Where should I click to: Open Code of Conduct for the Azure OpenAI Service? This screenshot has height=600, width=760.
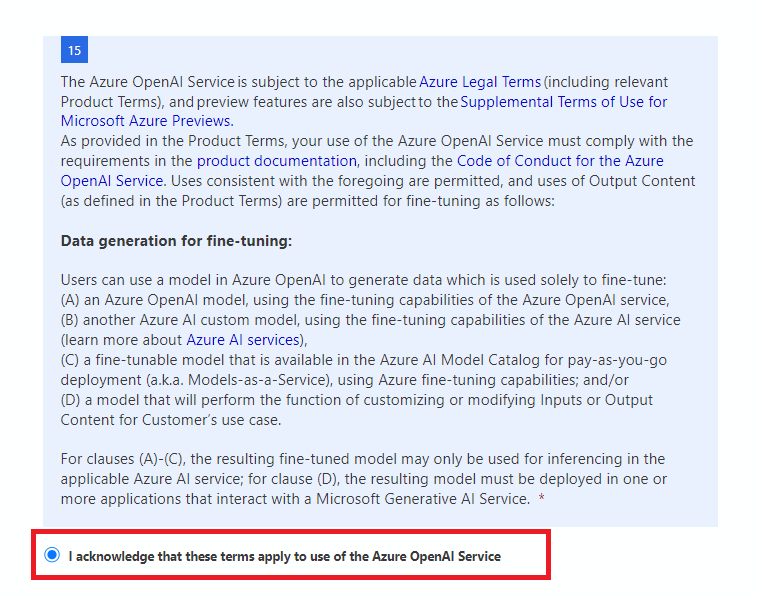362,171
